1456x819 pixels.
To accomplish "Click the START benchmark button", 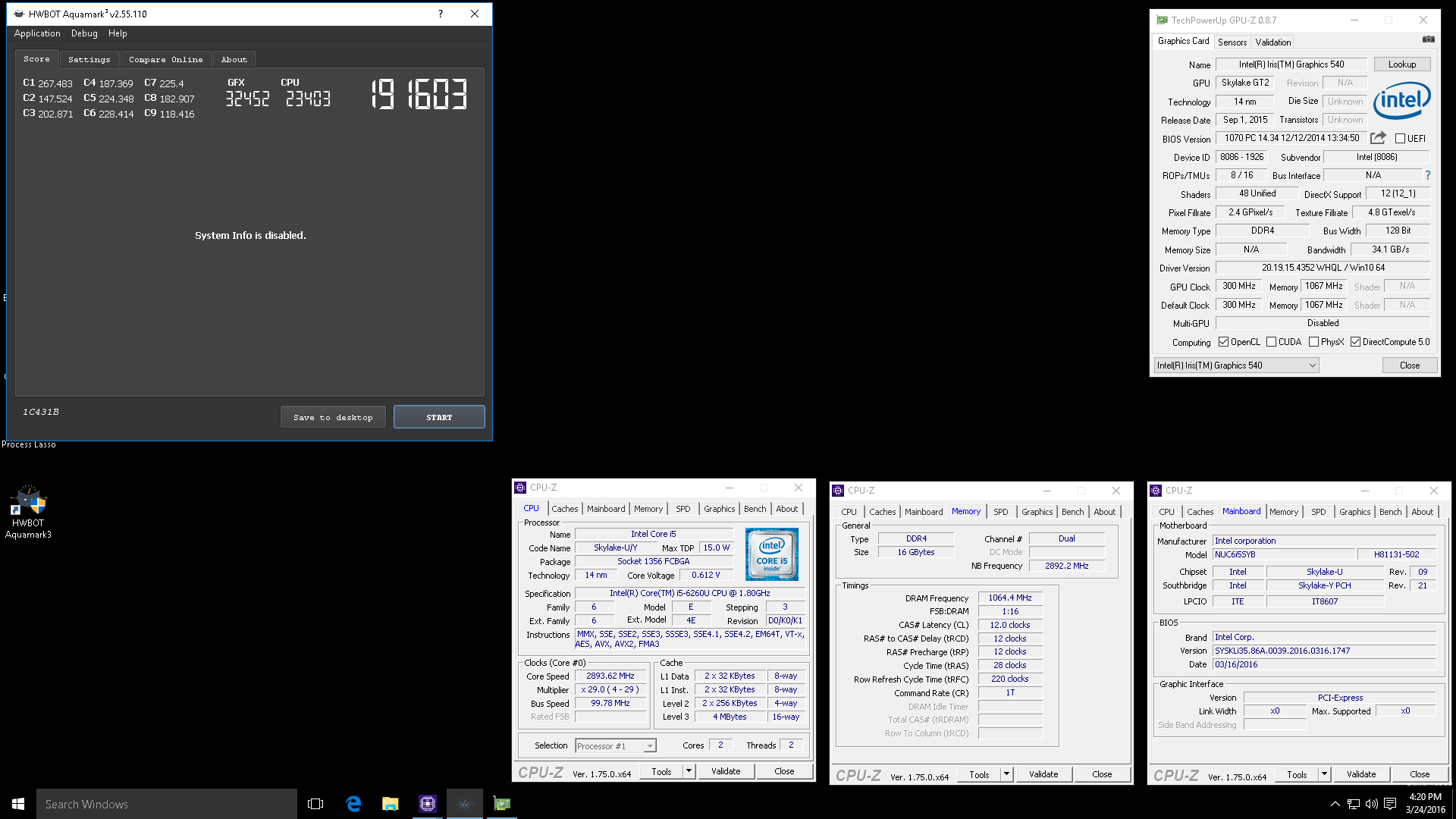I will [x=439, y=417].
